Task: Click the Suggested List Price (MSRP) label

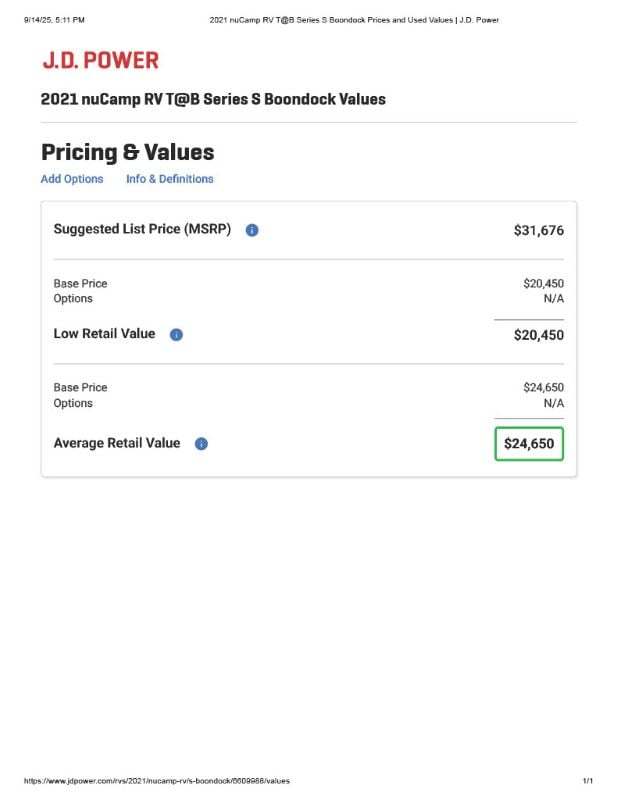Action: [142, 229]
